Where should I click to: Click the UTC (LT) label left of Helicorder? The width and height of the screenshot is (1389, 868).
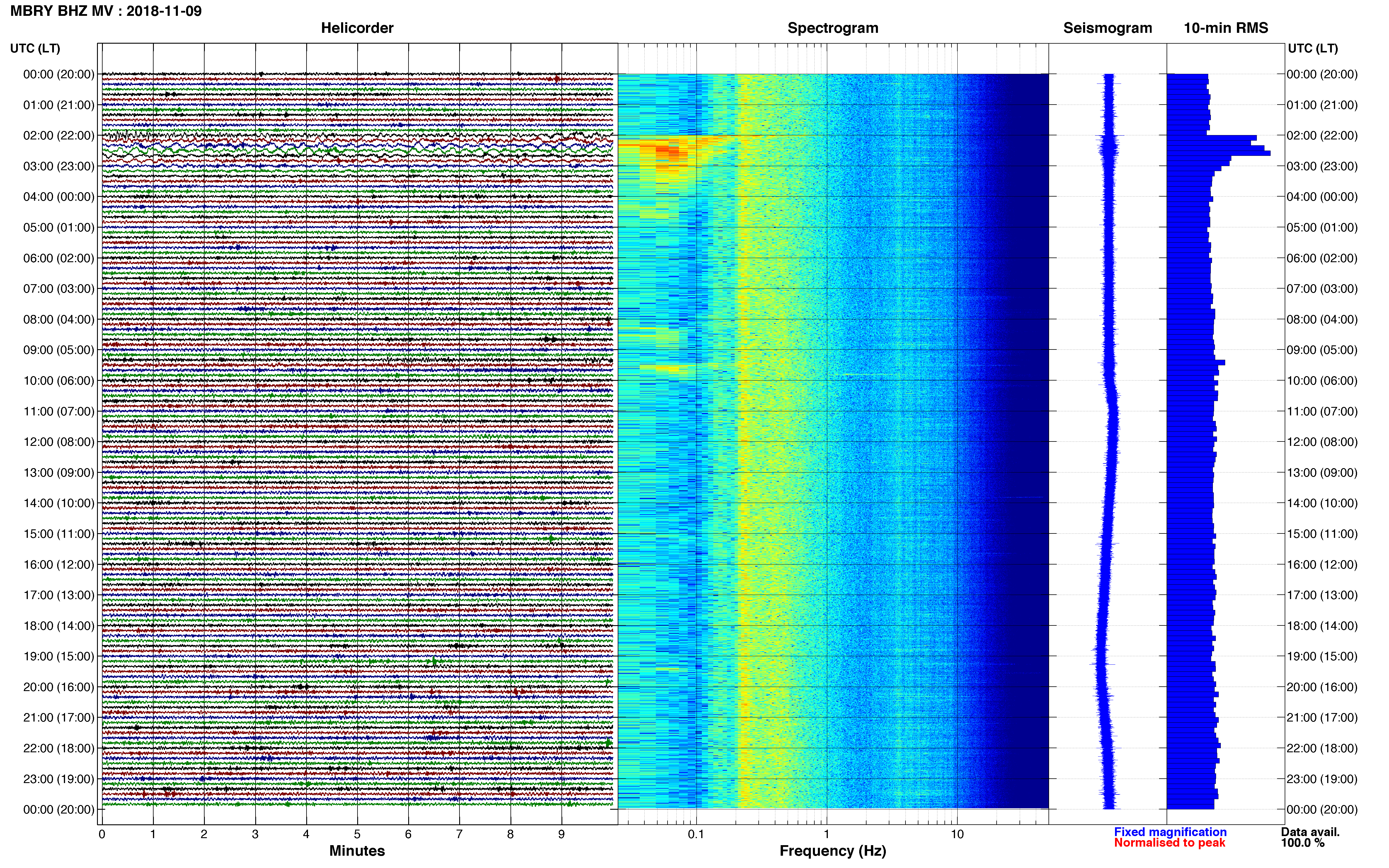pos(35,48)
